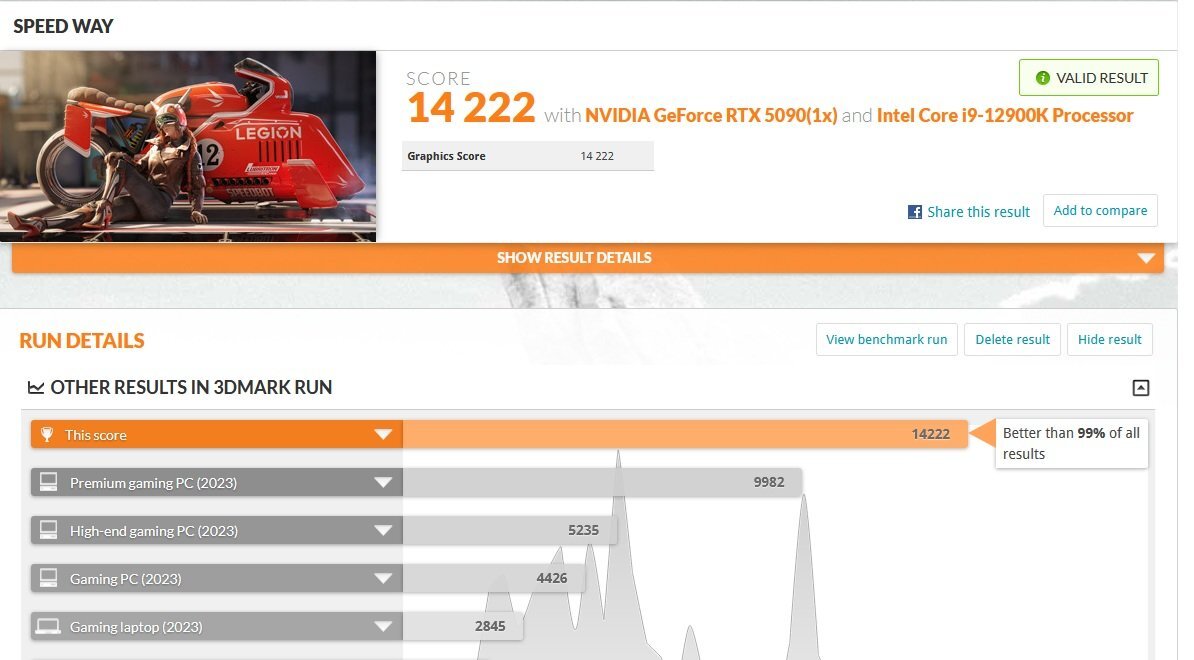Viewport: 1194px width, 660px height.
Task: Collapse the Other Results section with the box arrow
Action: click(x=1141, y=387)
